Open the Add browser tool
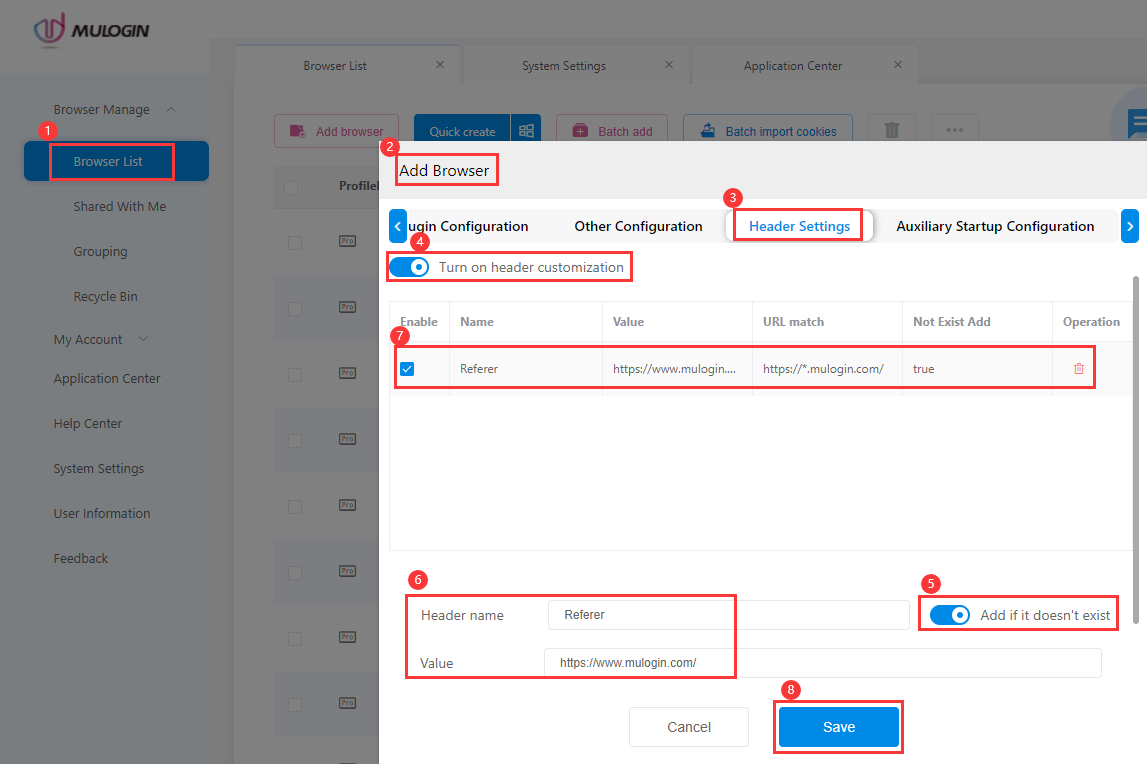 point(336,131)
